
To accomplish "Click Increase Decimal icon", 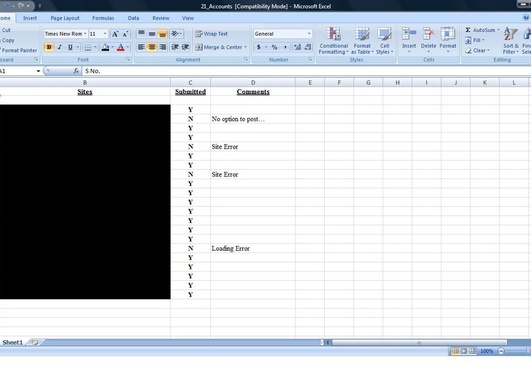I will coord(297,47).
